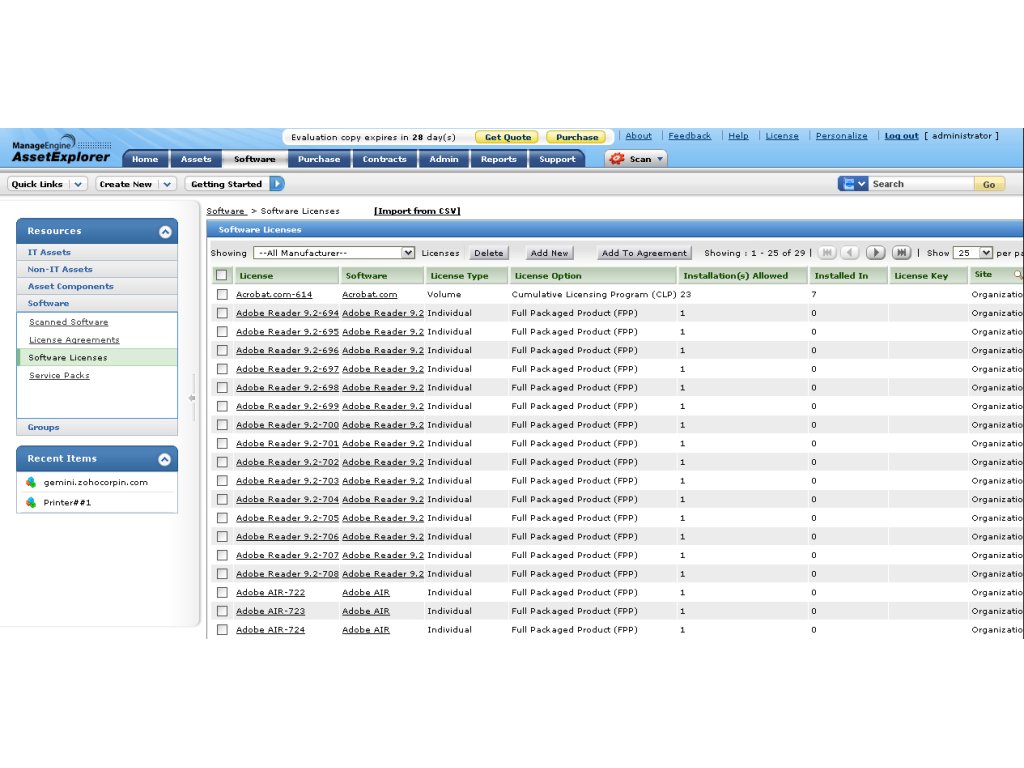Switch to the Contracts tab
This screenshot has height=768, width=1024.
pyautogui.click(x=385, y=159)
